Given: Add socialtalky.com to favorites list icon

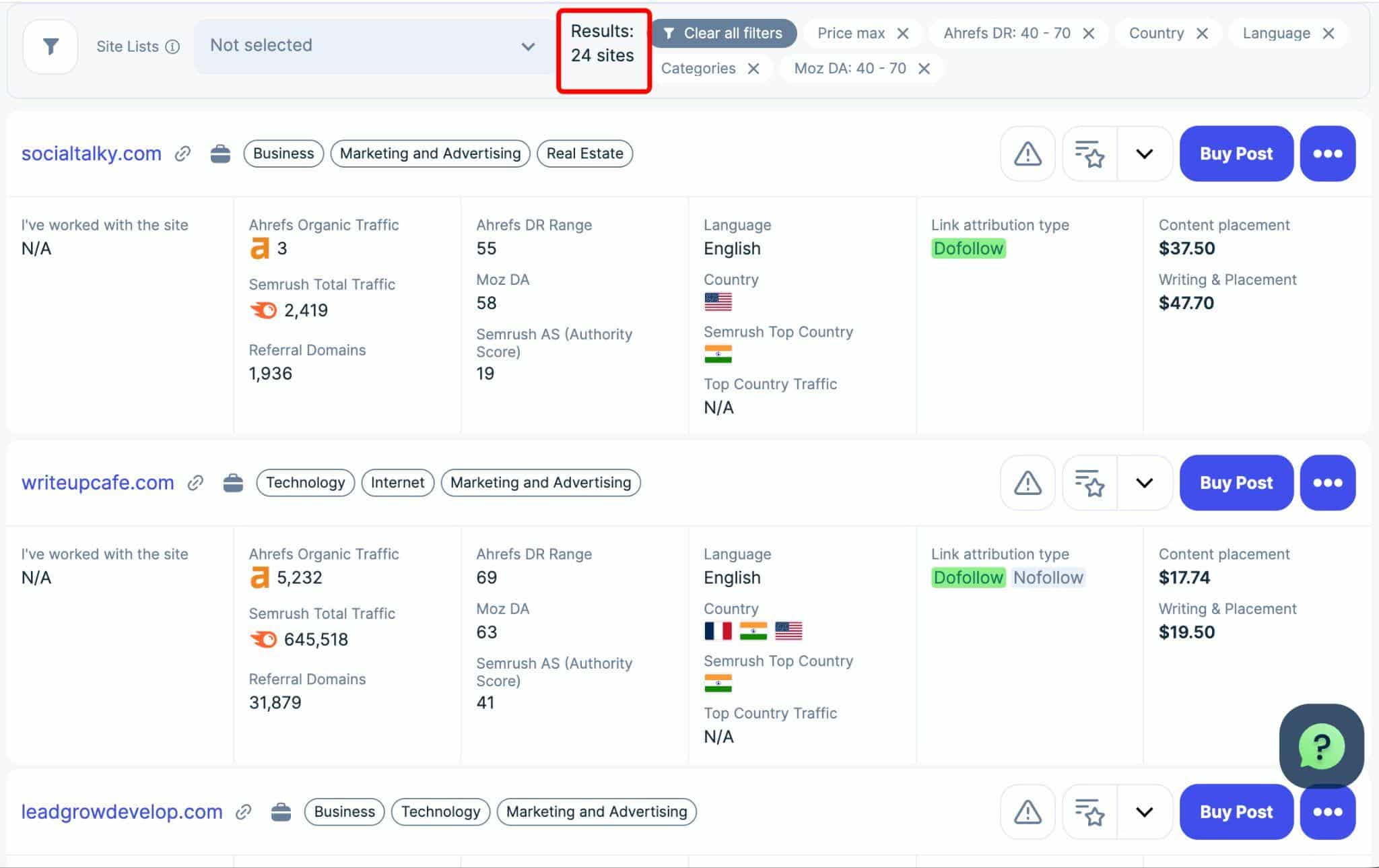Looking at the screenshot, I should point(1089,154).
